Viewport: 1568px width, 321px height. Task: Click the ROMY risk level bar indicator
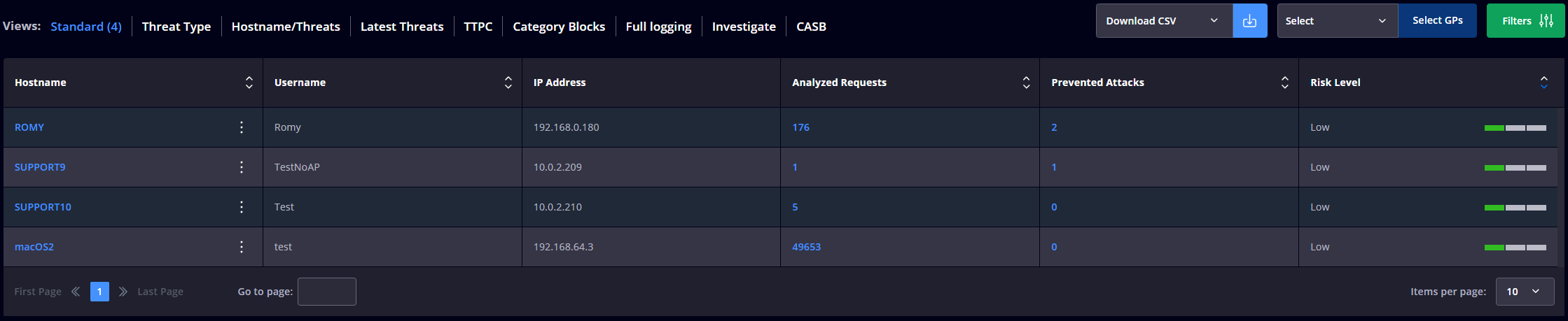tap(1515, 128)
